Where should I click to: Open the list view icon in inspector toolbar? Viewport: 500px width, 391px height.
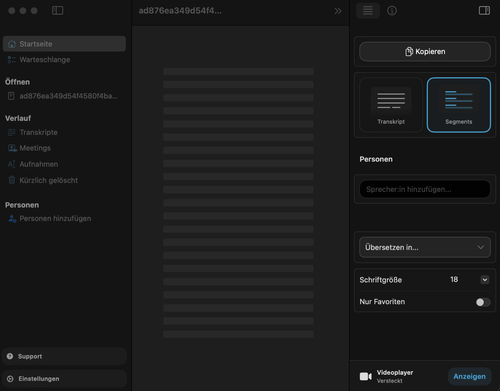368,11
